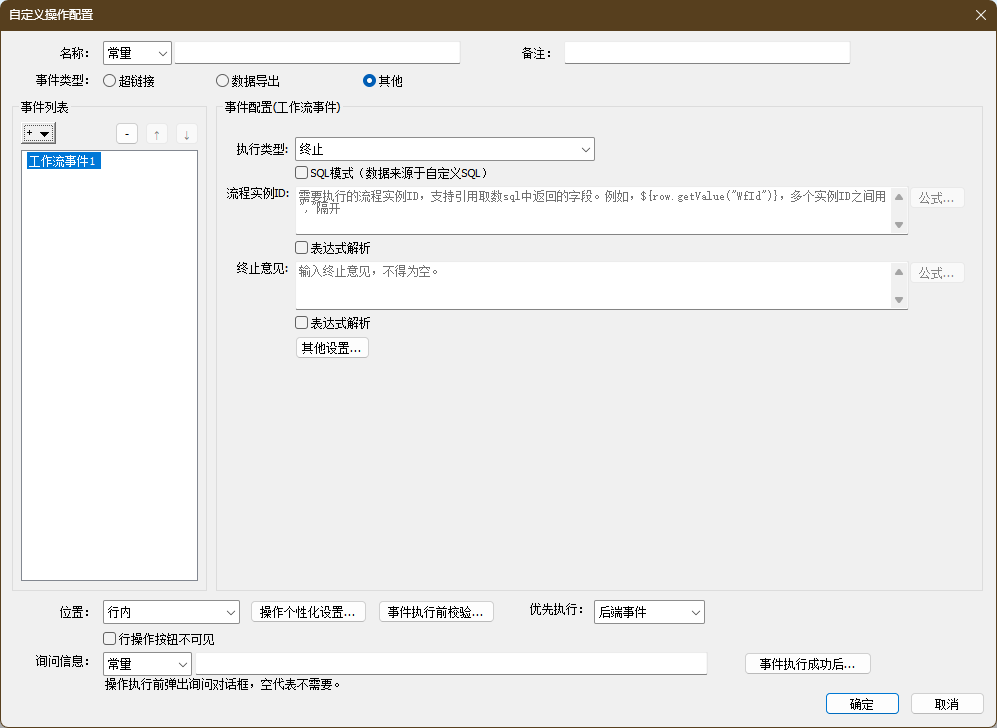Click the remove event minus button
This screenshot has height=728, width=997.
click(127, 134)
